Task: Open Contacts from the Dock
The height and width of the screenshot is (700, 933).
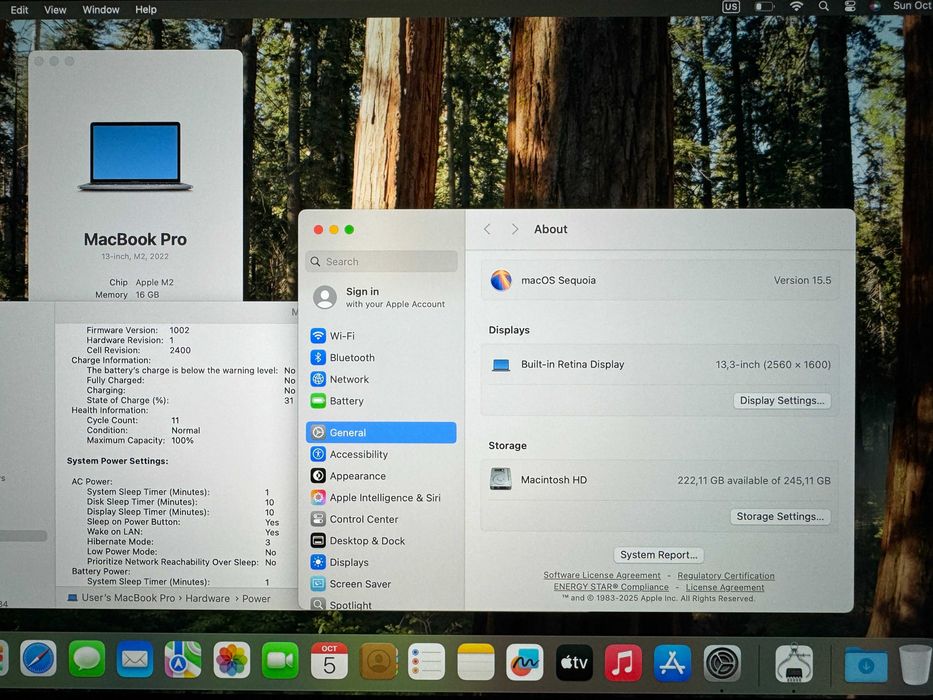Action: tap(378, 661)
